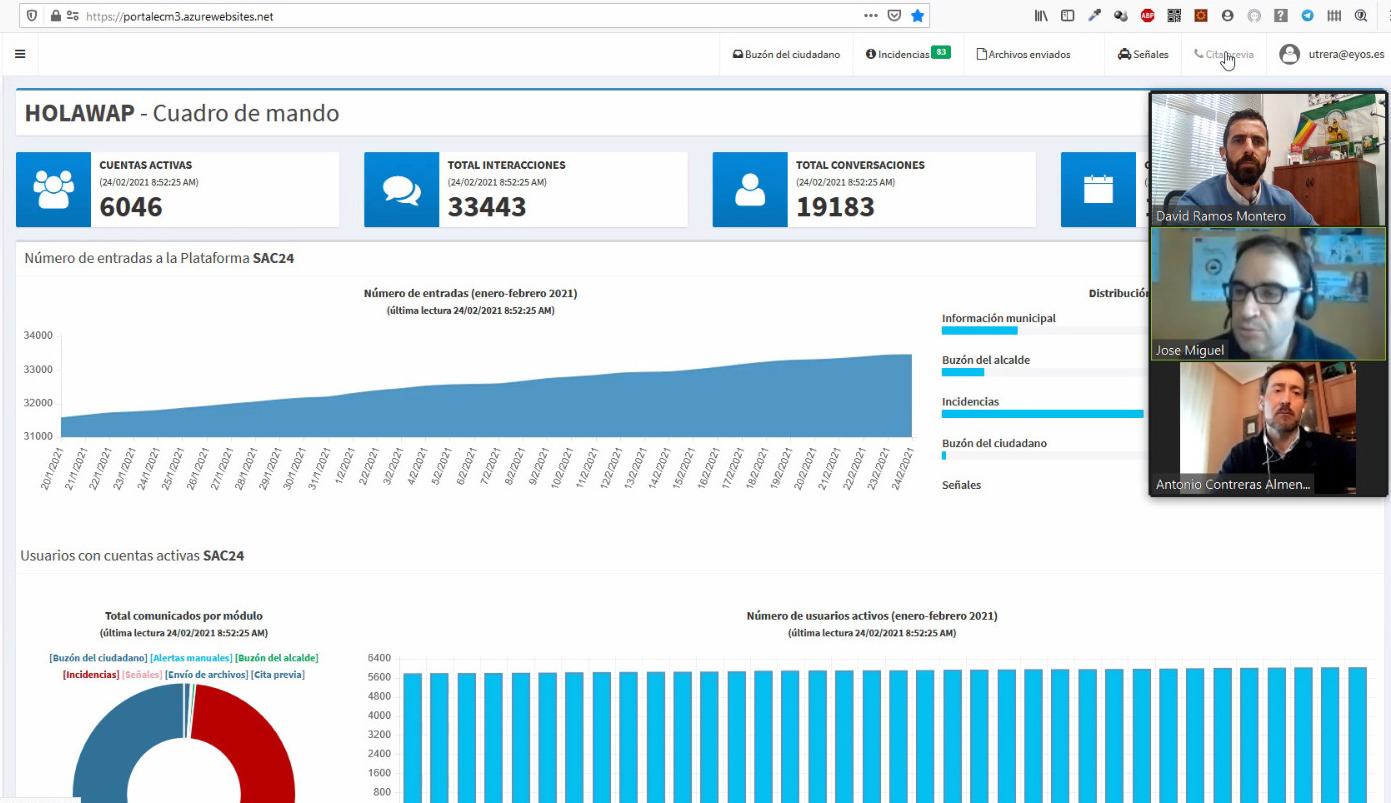
Task: Toggle the Buzón del alcalde legend entry
Action: [x=277, y=658]
